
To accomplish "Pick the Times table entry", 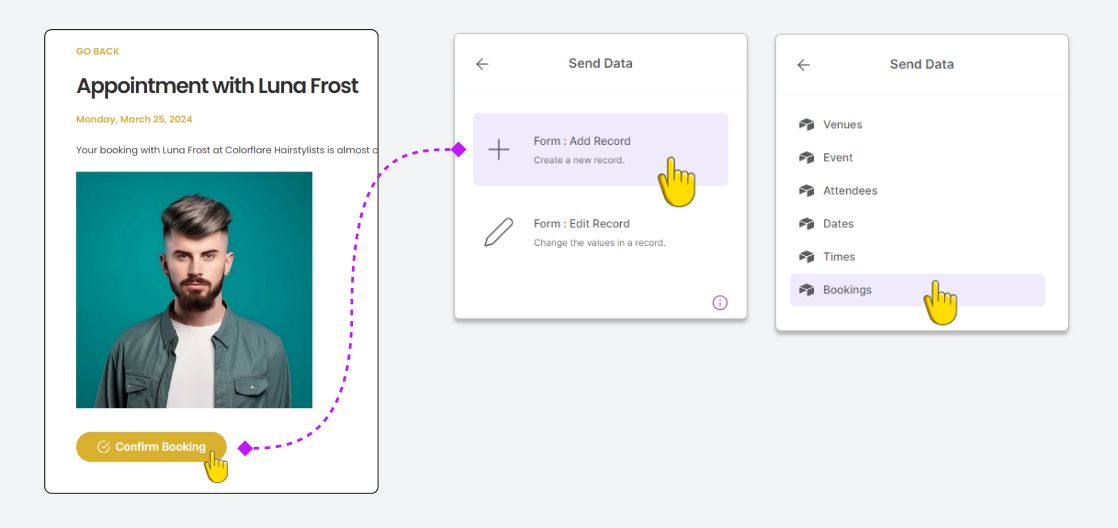I will tap(917, 257).
